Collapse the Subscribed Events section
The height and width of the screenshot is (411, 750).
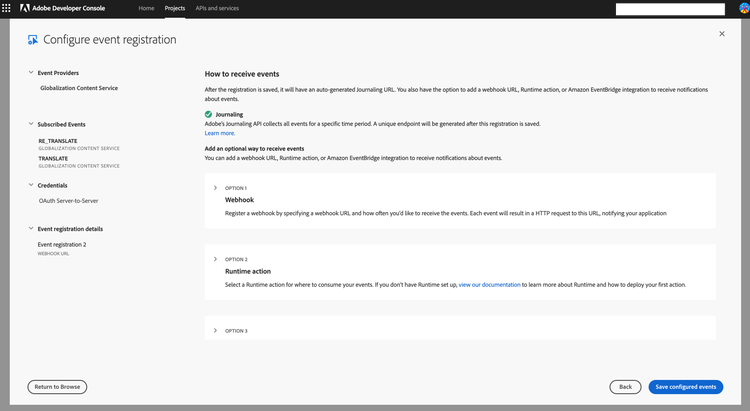(x=31, y=124)
